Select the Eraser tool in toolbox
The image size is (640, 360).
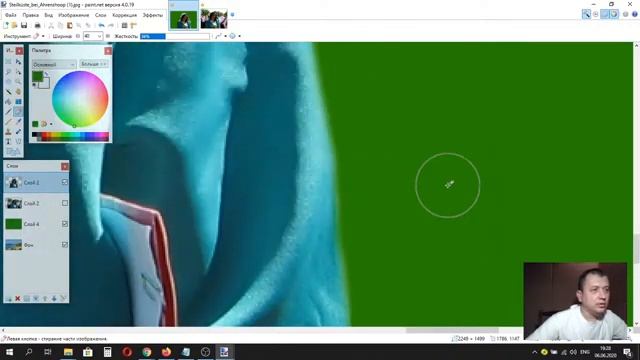(18, 111)
